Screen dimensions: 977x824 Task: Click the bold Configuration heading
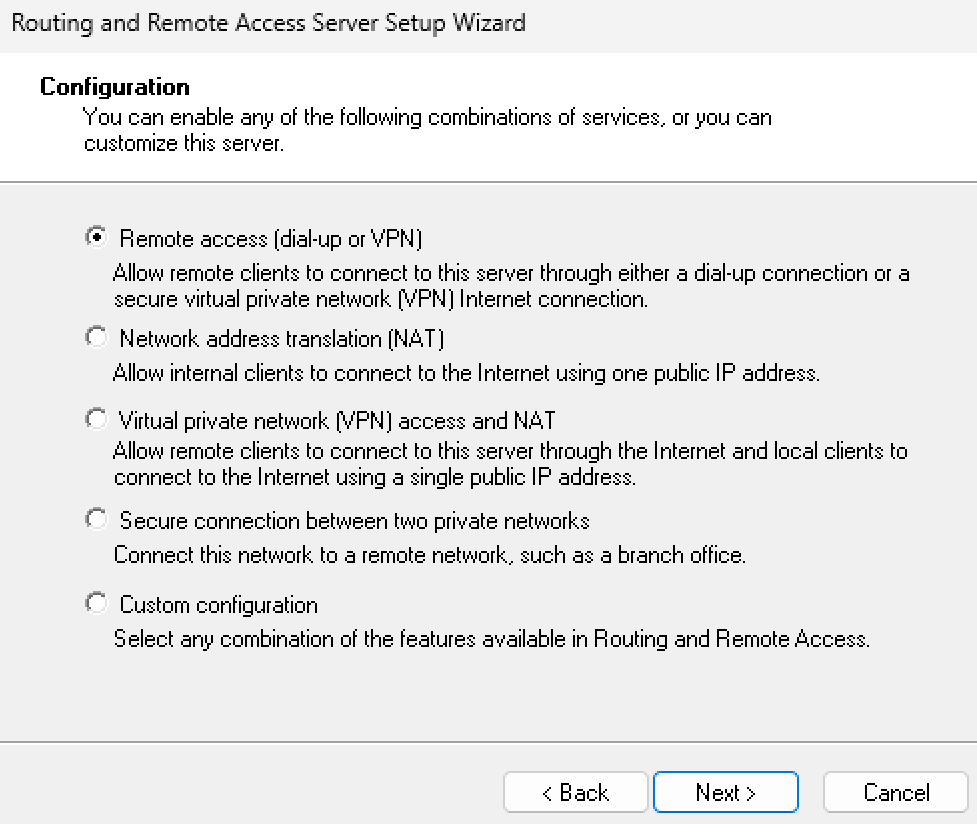click(114, 88)
